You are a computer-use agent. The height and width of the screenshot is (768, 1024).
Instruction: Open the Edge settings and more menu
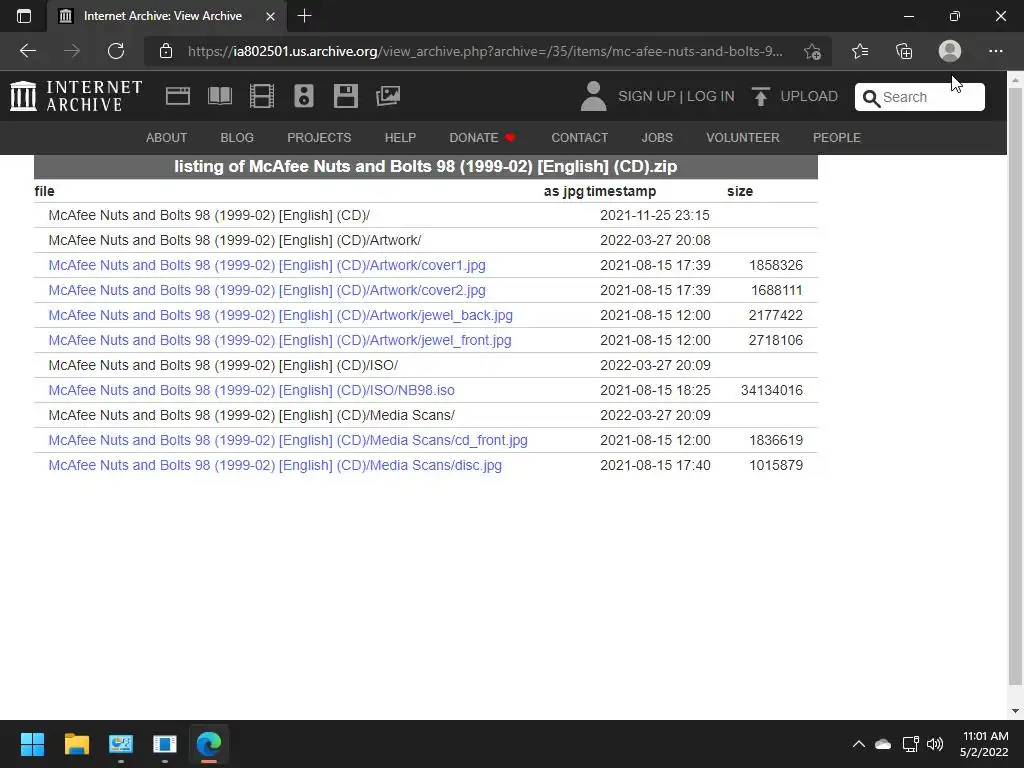tap(995, 51)
